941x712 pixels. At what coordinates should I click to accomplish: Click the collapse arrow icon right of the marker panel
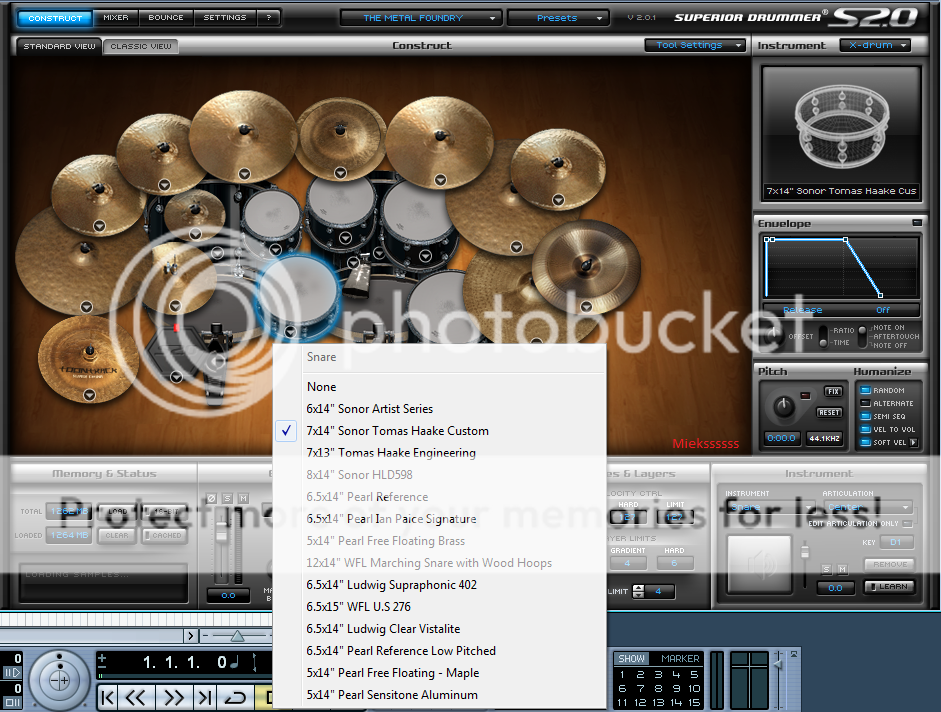pyautogui.click(x=793, y=654)
